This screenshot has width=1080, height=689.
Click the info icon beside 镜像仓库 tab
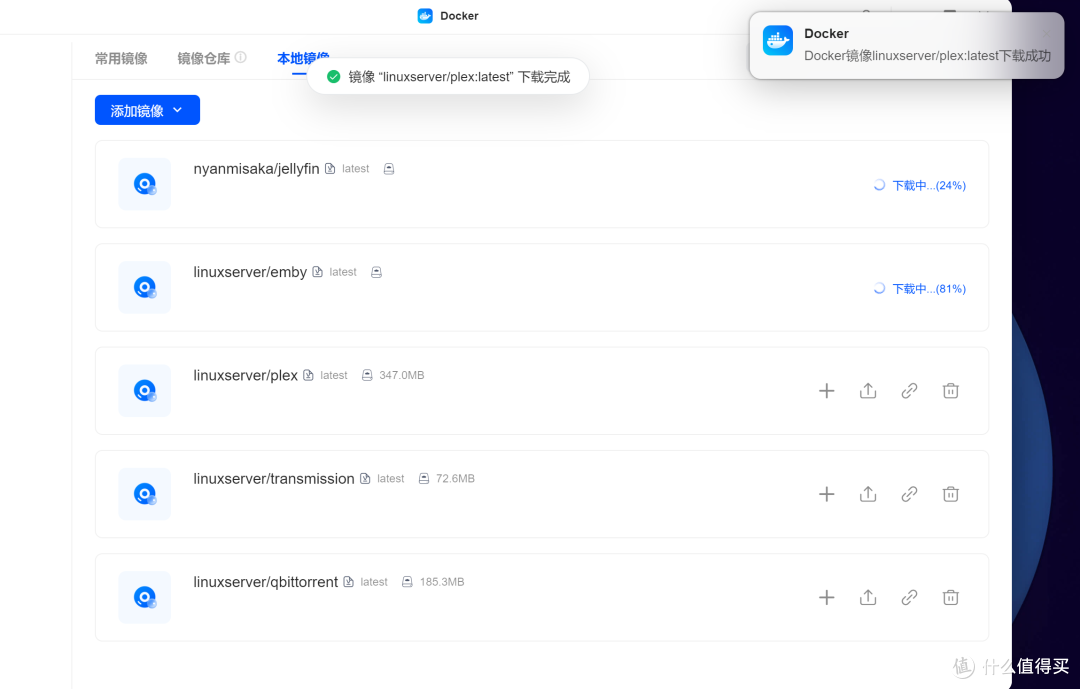pos(240,57)
